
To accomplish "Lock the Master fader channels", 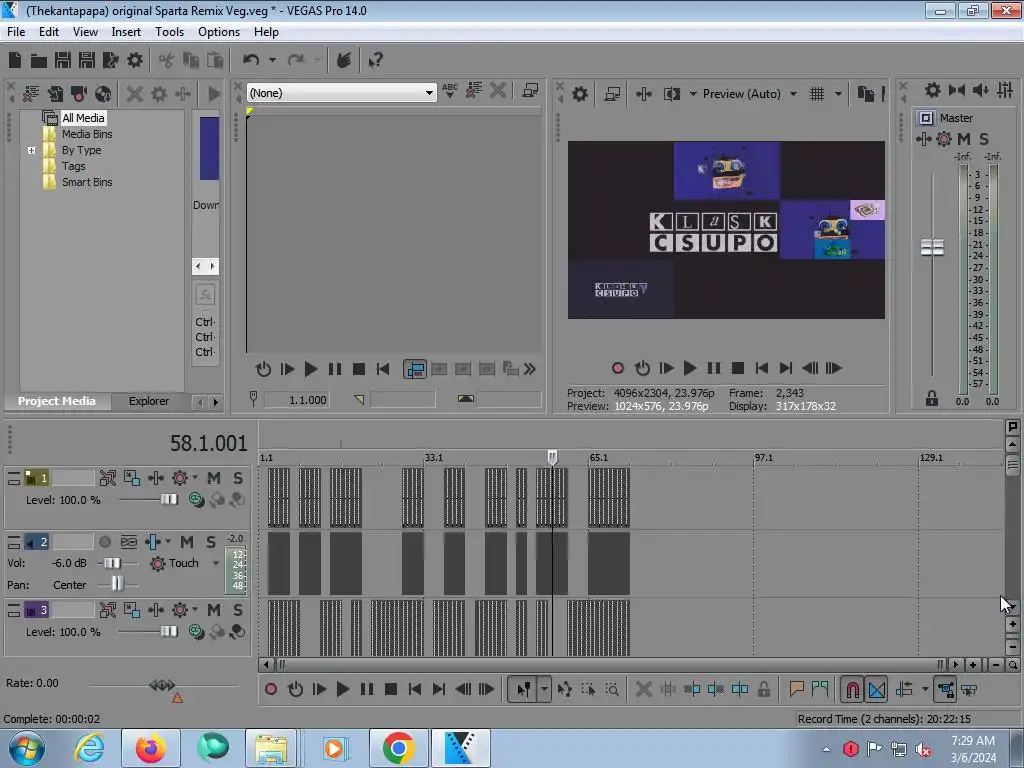I will click(932, 398).
